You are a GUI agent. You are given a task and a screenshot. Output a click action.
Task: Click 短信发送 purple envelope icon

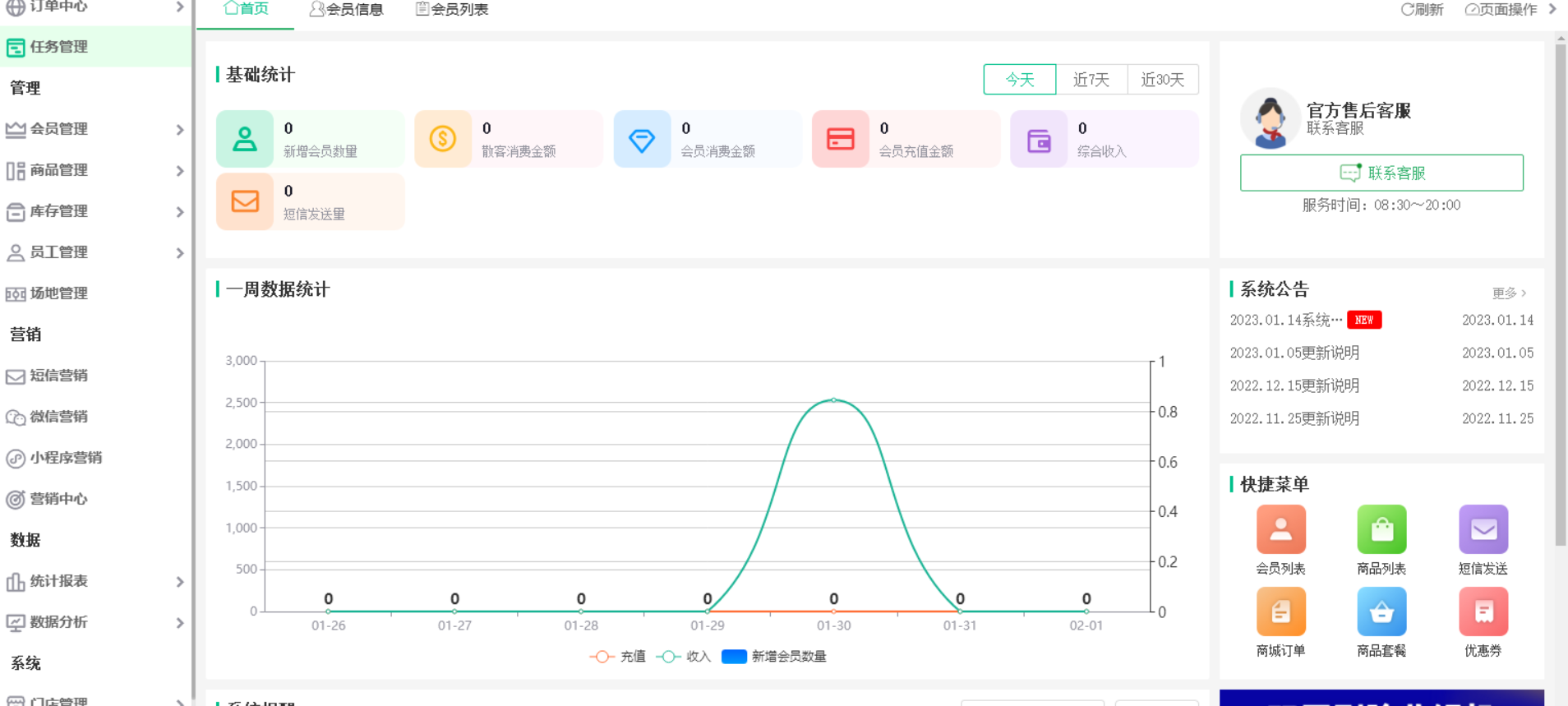[1483, 530]
